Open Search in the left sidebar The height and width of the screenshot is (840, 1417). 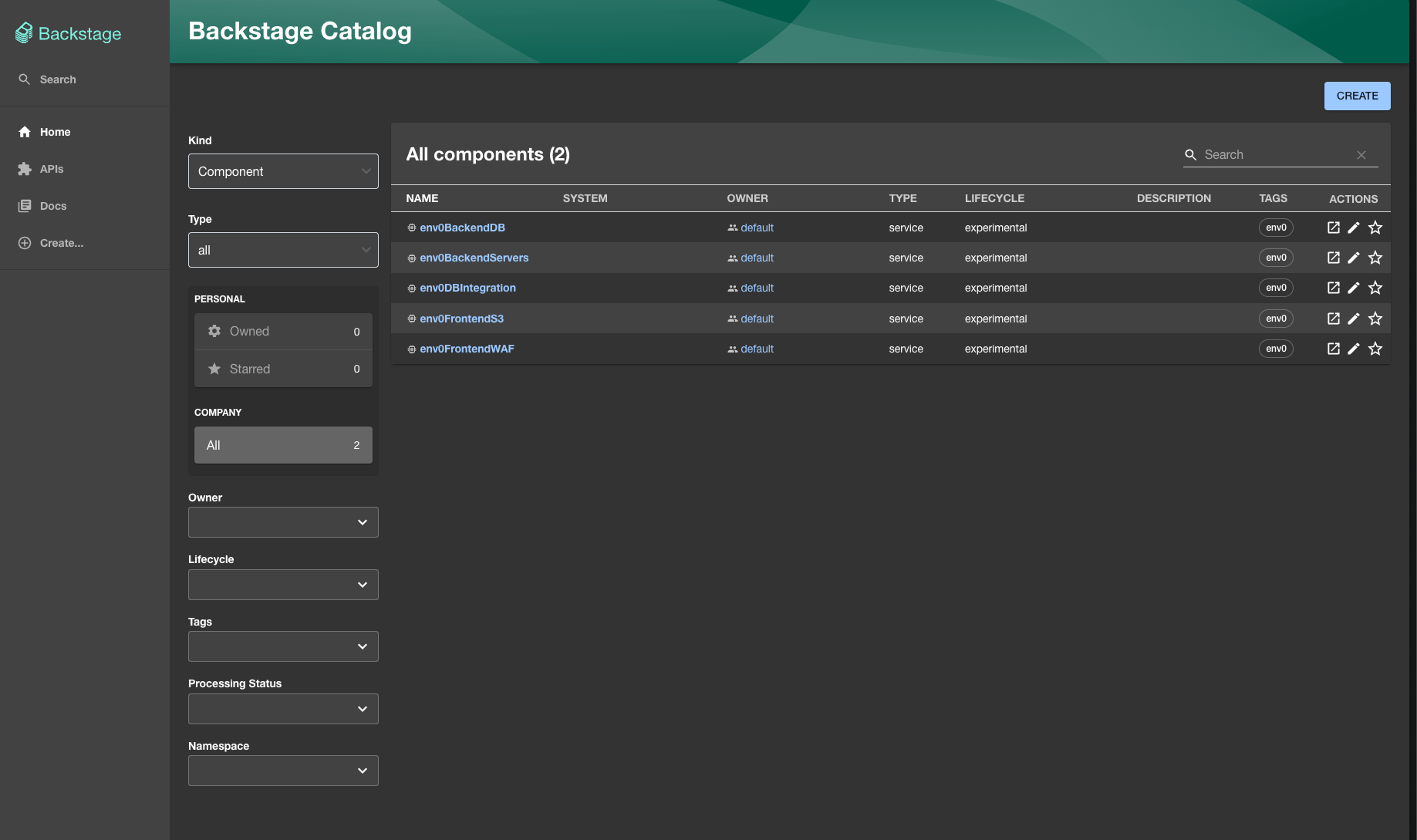(x=47, y=79)
